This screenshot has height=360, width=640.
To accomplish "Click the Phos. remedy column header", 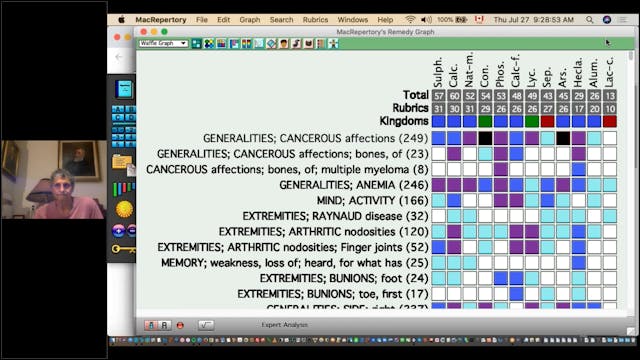I will coord(501,74).
